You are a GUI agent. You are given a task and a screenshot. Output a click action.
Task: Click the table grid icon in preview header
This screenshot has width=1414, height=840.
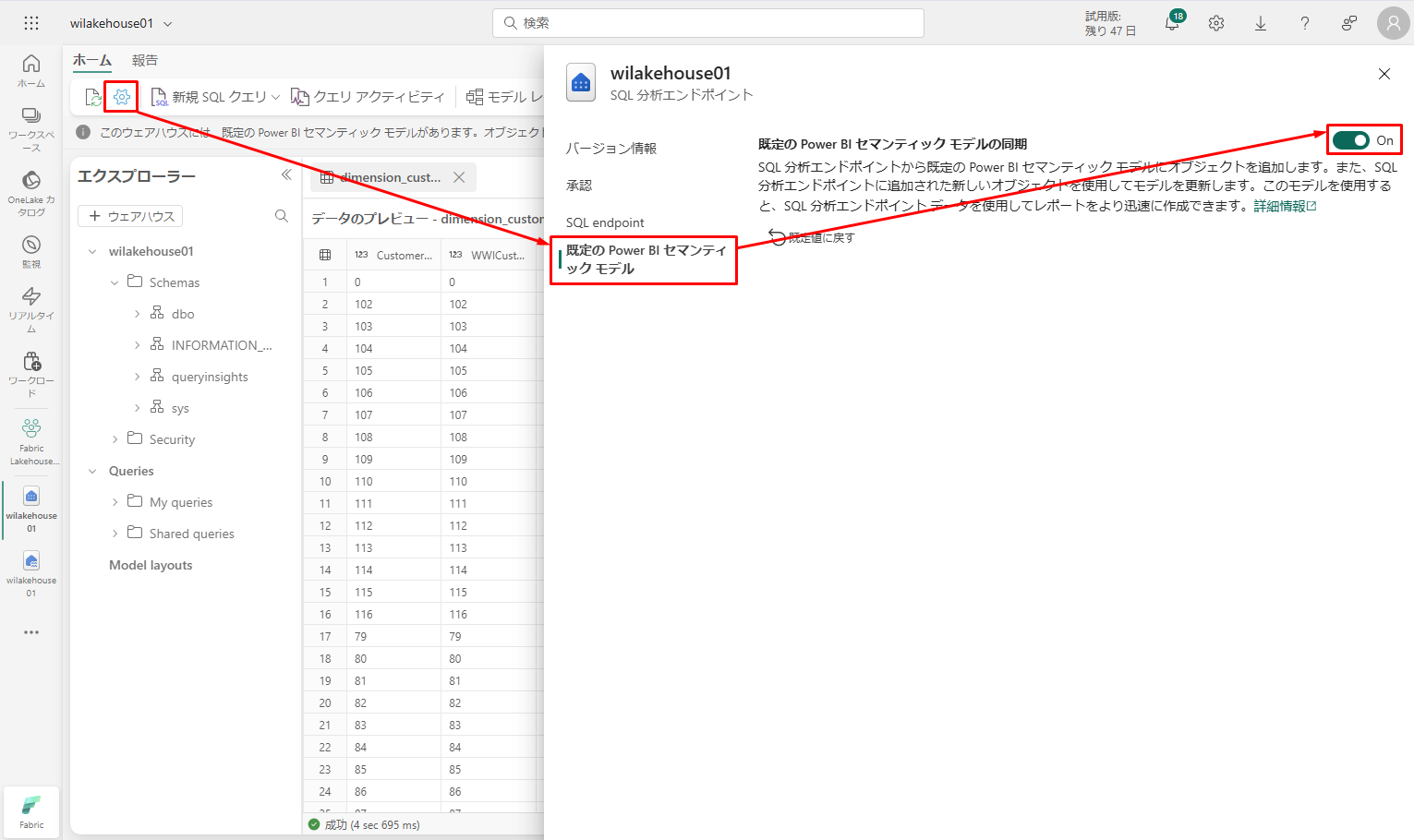(325, 255)
